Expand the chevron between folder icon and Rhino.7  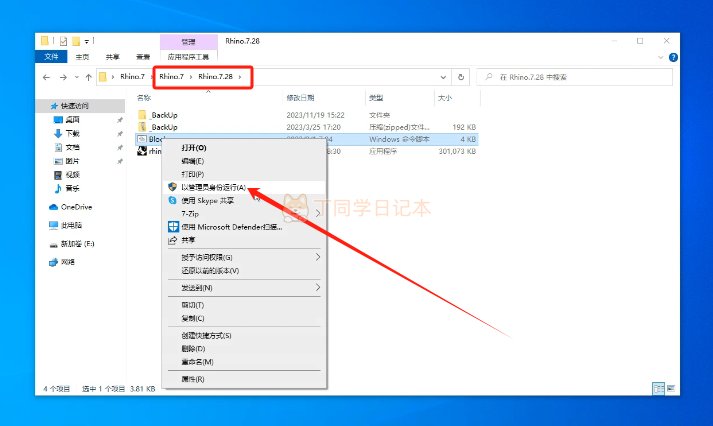pyautogui.click(x=113, y=77)
